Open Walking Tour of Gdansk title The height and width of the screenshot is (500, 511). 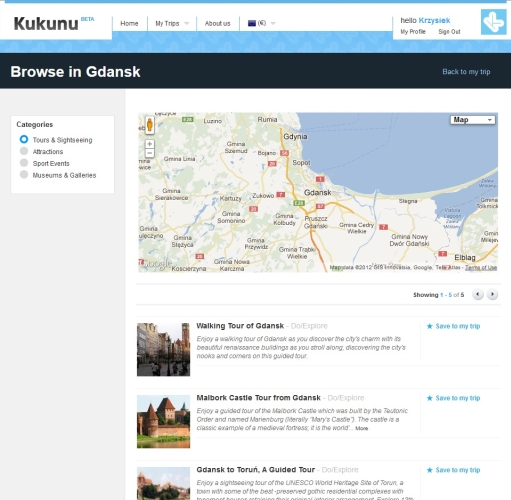pyautogui.click(x=240, y=326)
